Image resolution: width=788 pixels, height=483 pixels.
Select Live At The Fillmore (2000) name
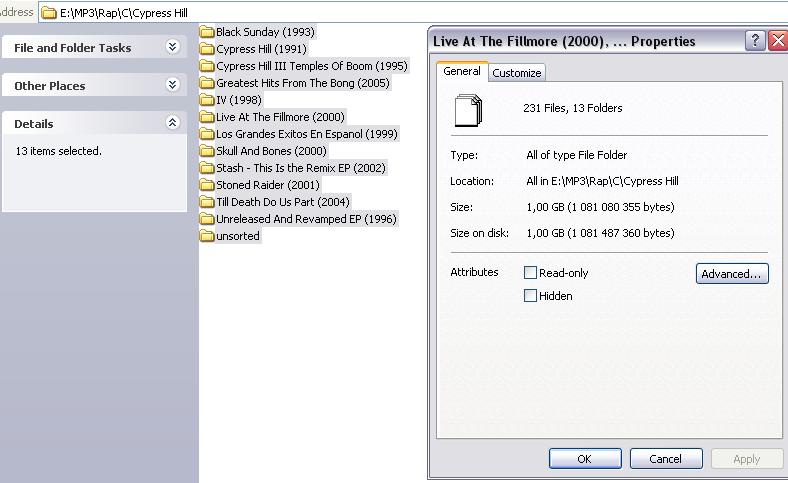point(280,117)
